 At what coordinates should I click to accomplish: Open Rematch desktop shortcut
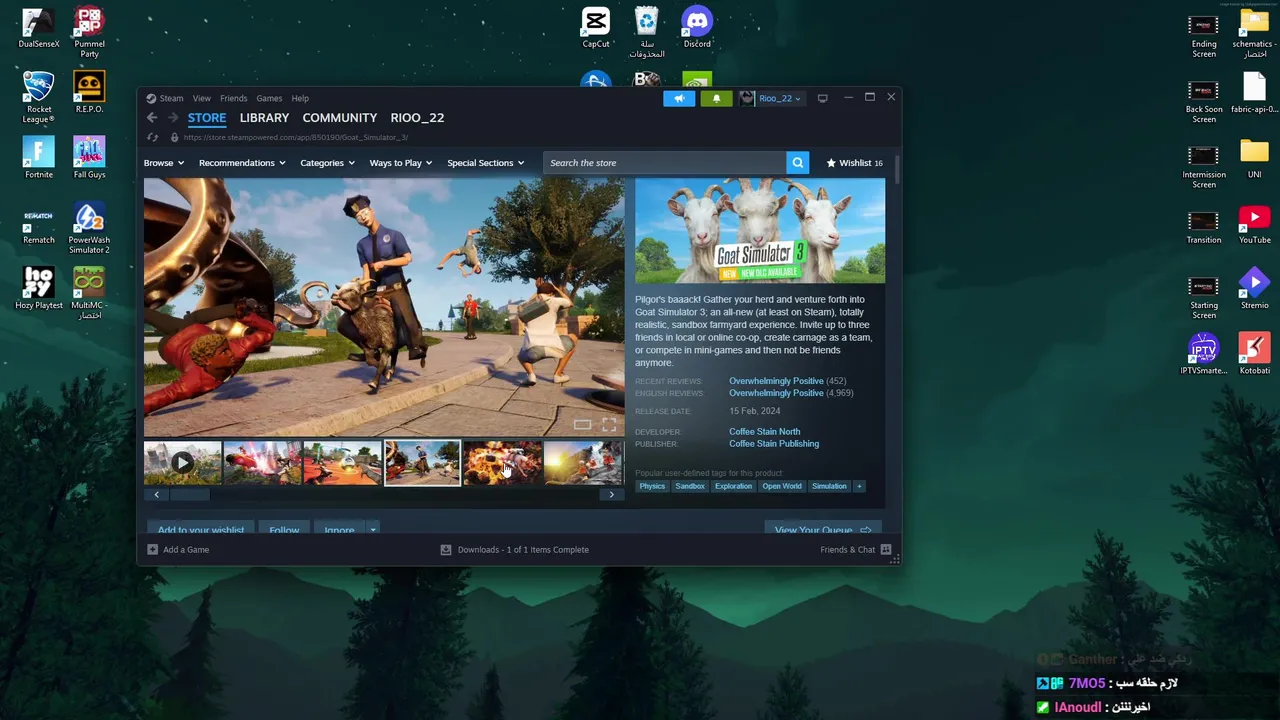[39, 224]
